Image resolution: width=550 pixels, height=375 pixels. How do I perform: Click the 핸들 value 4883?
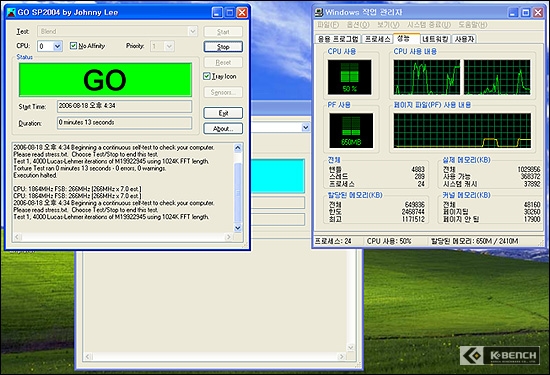(418, 169)
